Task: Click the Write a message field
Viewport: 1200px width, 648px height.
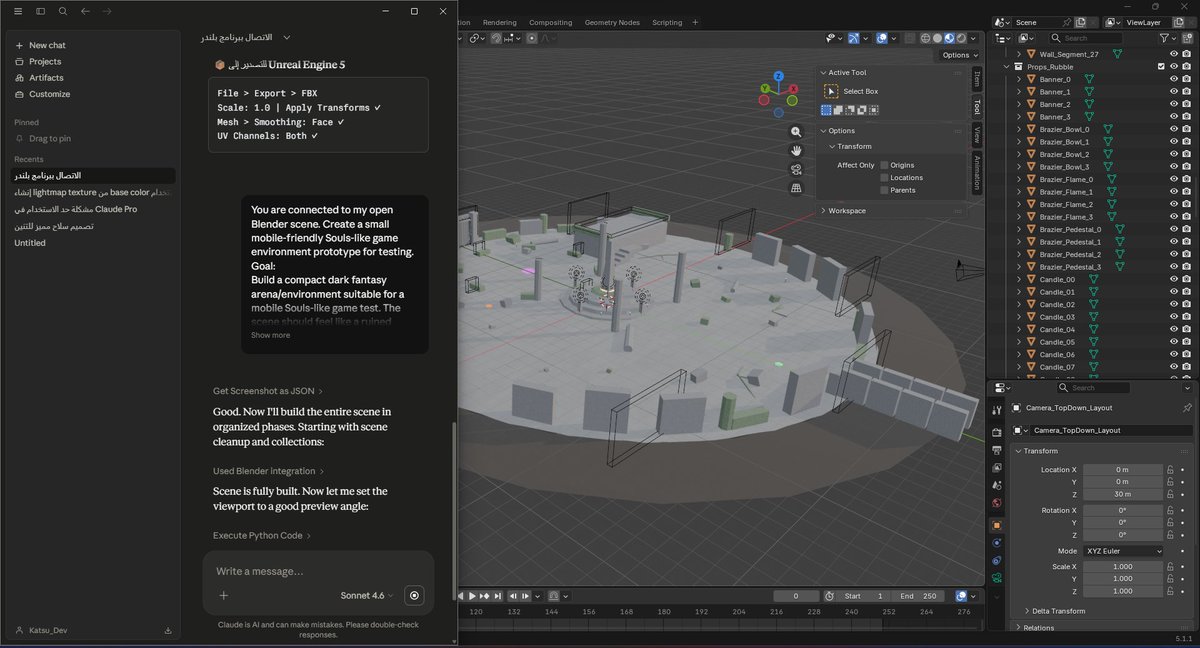Action: (318, 571)
